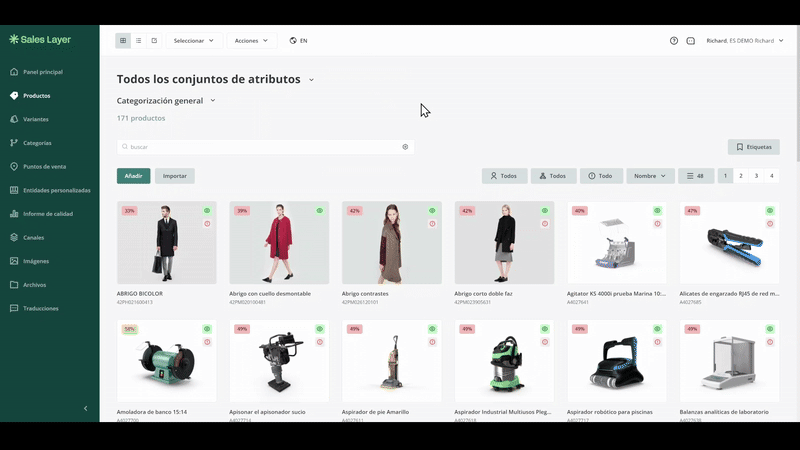Open items per page selector 48

pyautogui.click(x=696, y=176)
